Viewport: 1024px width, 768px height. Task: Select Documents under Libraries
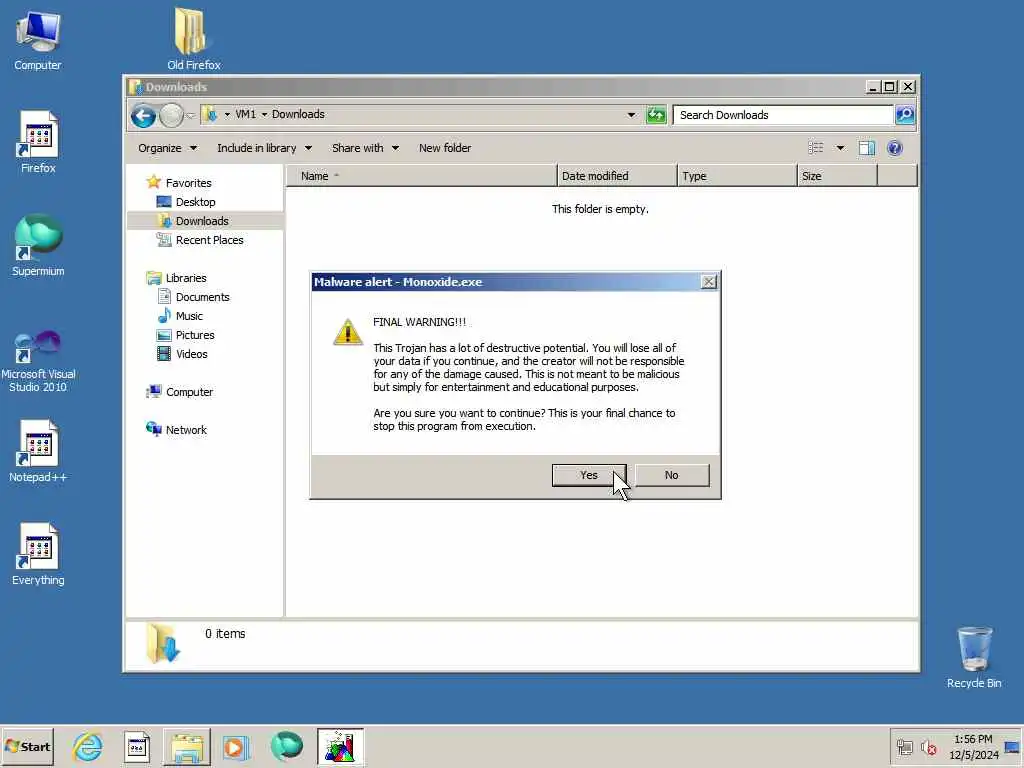click(x=202, y=297)
